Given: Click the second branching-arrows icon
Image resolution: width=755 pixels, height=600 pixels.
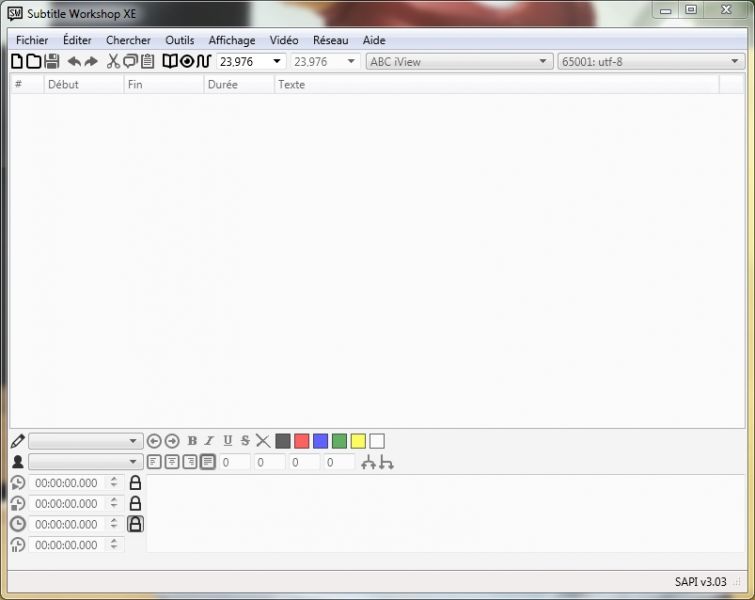Looking at the screenshot, I should (386, 462).
